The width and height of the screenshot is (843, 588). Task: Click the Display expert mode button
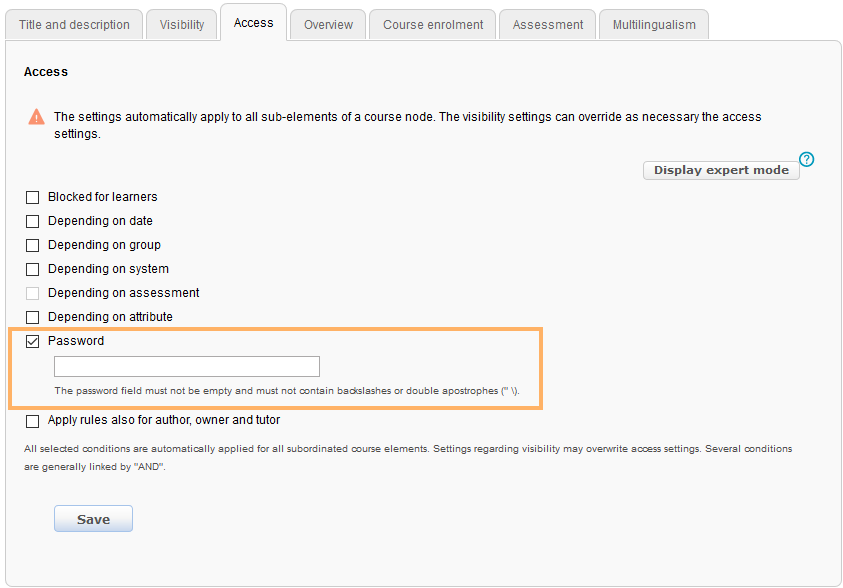(721, 170)
